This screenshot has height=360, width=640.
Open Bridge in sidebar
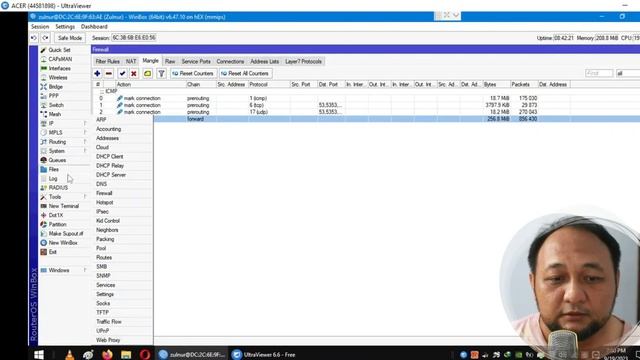(56, 87)
